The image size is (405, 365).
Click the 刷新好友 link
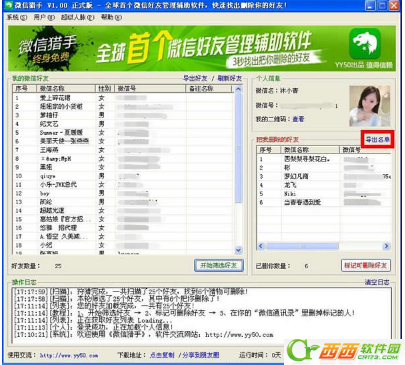coord(229,78)
